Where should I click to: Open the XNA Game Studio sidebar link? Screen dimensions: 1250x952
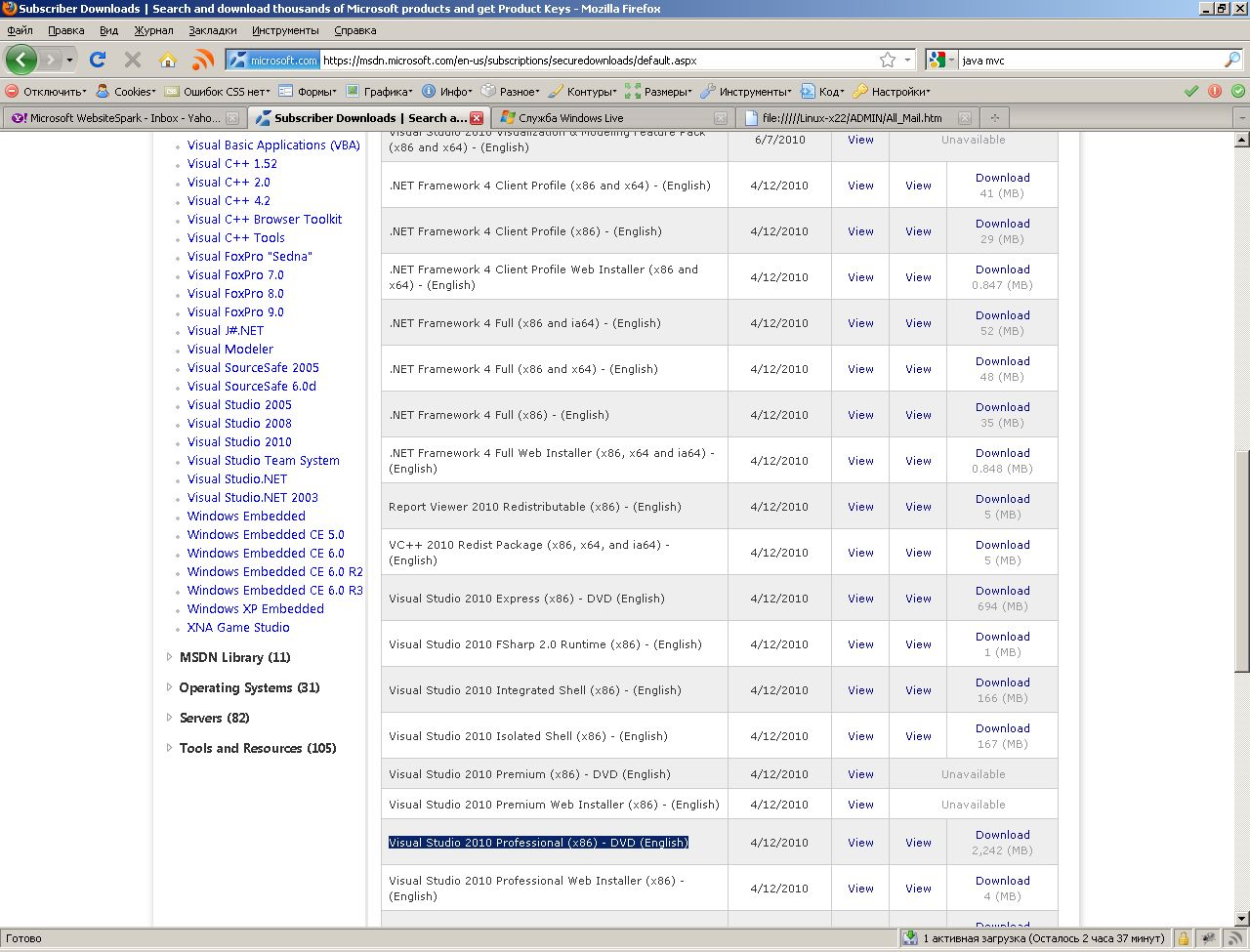pos(238,628)
